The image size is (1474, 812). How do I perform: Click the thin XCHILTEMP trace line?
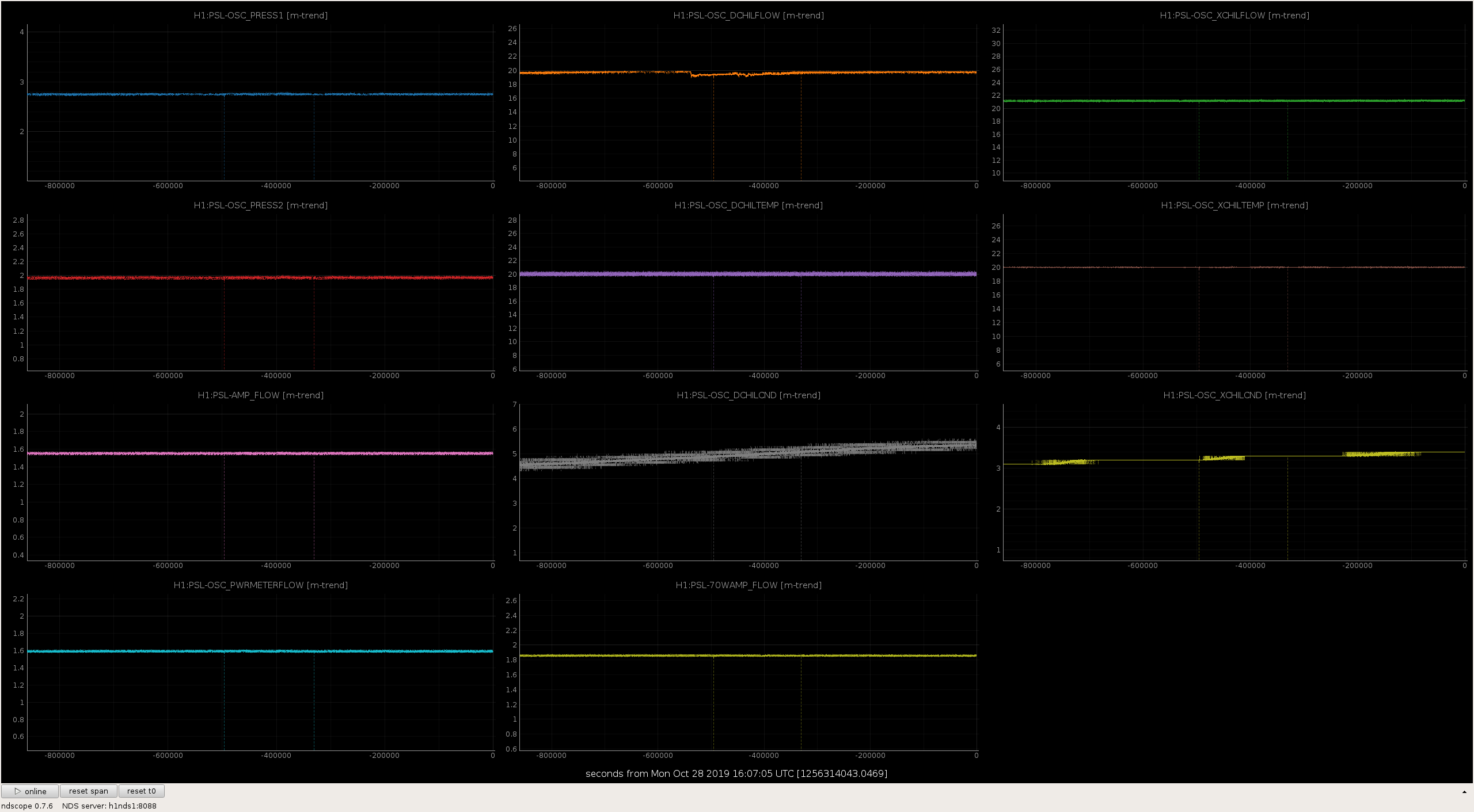(1234, 267)
